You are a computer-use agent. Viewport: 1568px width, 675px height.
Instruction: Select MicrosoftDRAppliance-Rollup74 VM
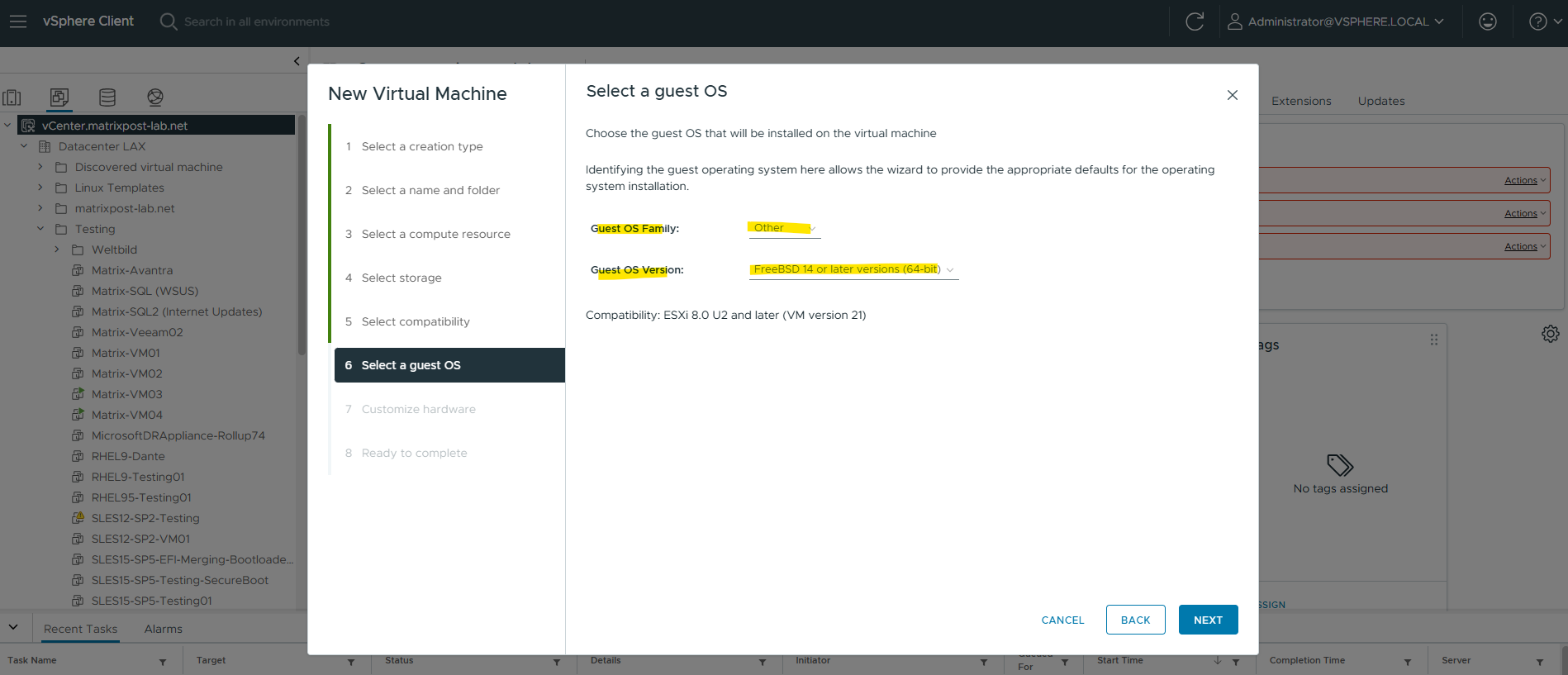tap(178, 435)
